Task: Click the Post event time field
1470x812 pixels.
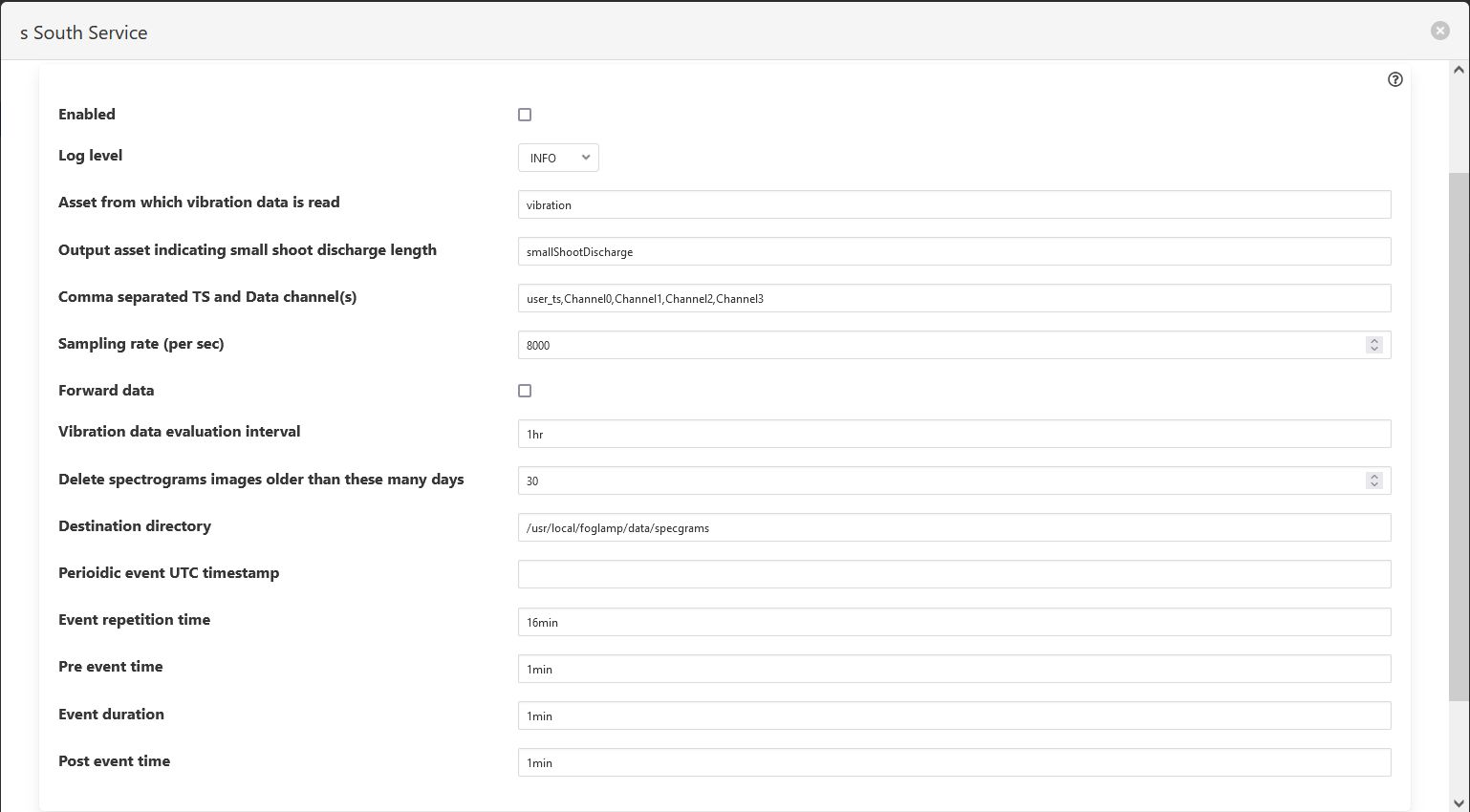Action: [954, 762]
